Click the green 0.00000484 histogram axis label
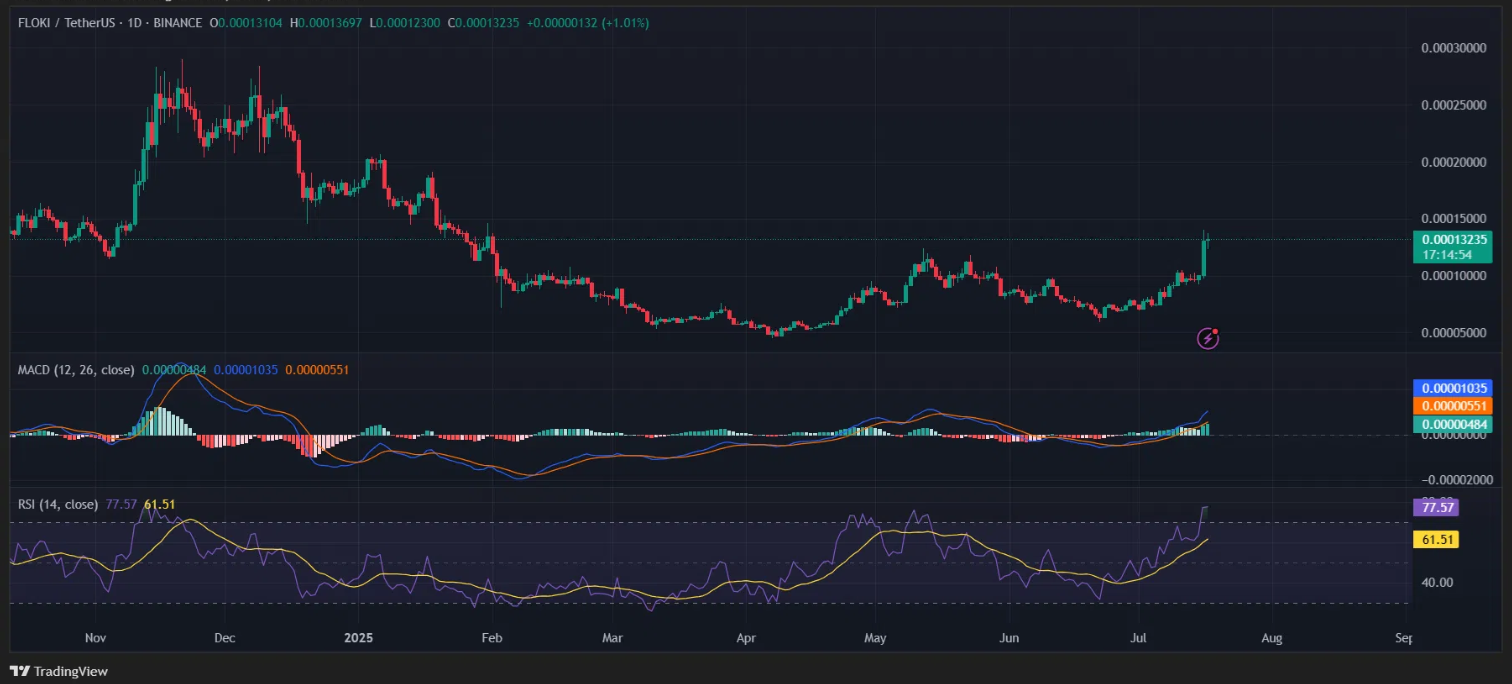Screen dimensions: 1512x684 pyautogui.click(x=1452, y=424)
